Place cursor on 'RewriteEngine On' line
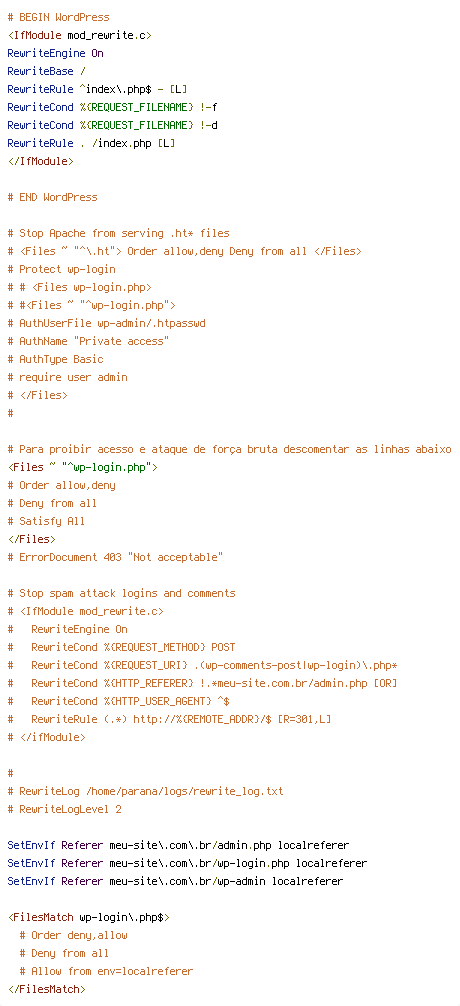460x1006 pixels. 55,53
